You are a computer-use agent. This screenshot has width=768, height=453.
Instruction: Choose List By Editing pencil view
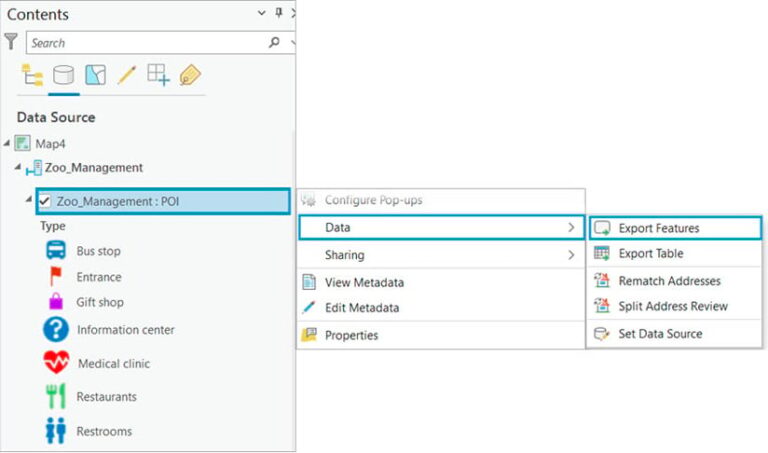pos(127,75)
